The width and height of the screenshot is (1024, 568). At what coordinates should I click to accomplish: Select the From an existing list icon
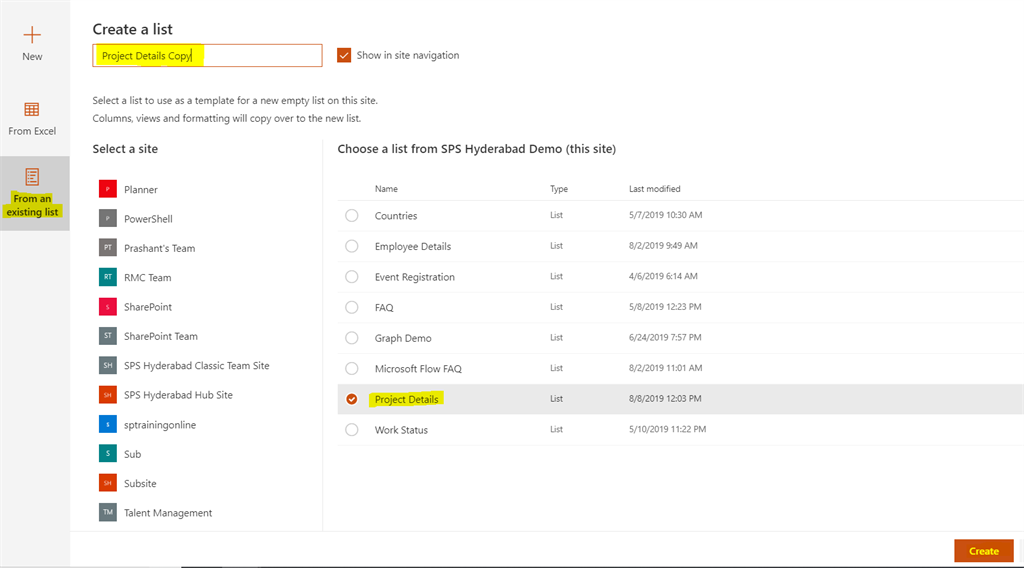32,177
